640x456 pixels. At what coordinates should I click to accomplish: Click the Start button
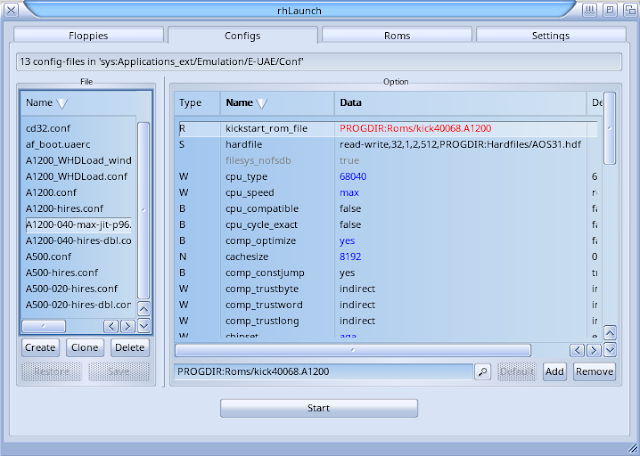tap(319, 408)
